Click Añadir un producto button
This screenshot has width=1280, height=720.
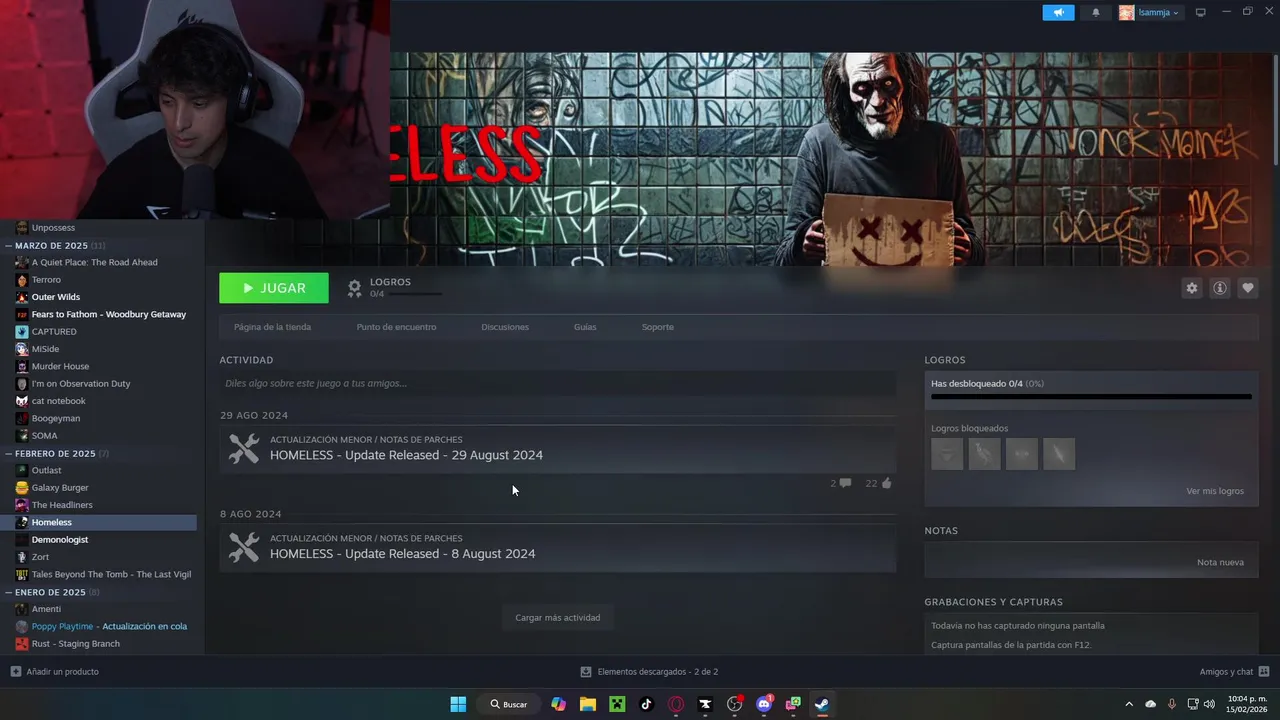pos(54,672)
